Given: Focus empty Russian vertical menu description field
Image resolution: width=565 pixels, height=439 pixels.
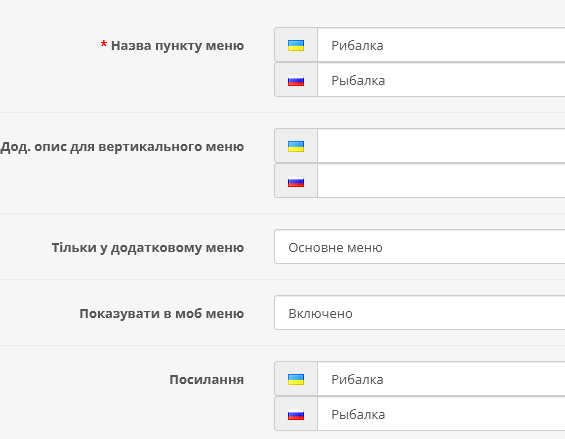Looking at the screenshot, I should tap(441, 181).
